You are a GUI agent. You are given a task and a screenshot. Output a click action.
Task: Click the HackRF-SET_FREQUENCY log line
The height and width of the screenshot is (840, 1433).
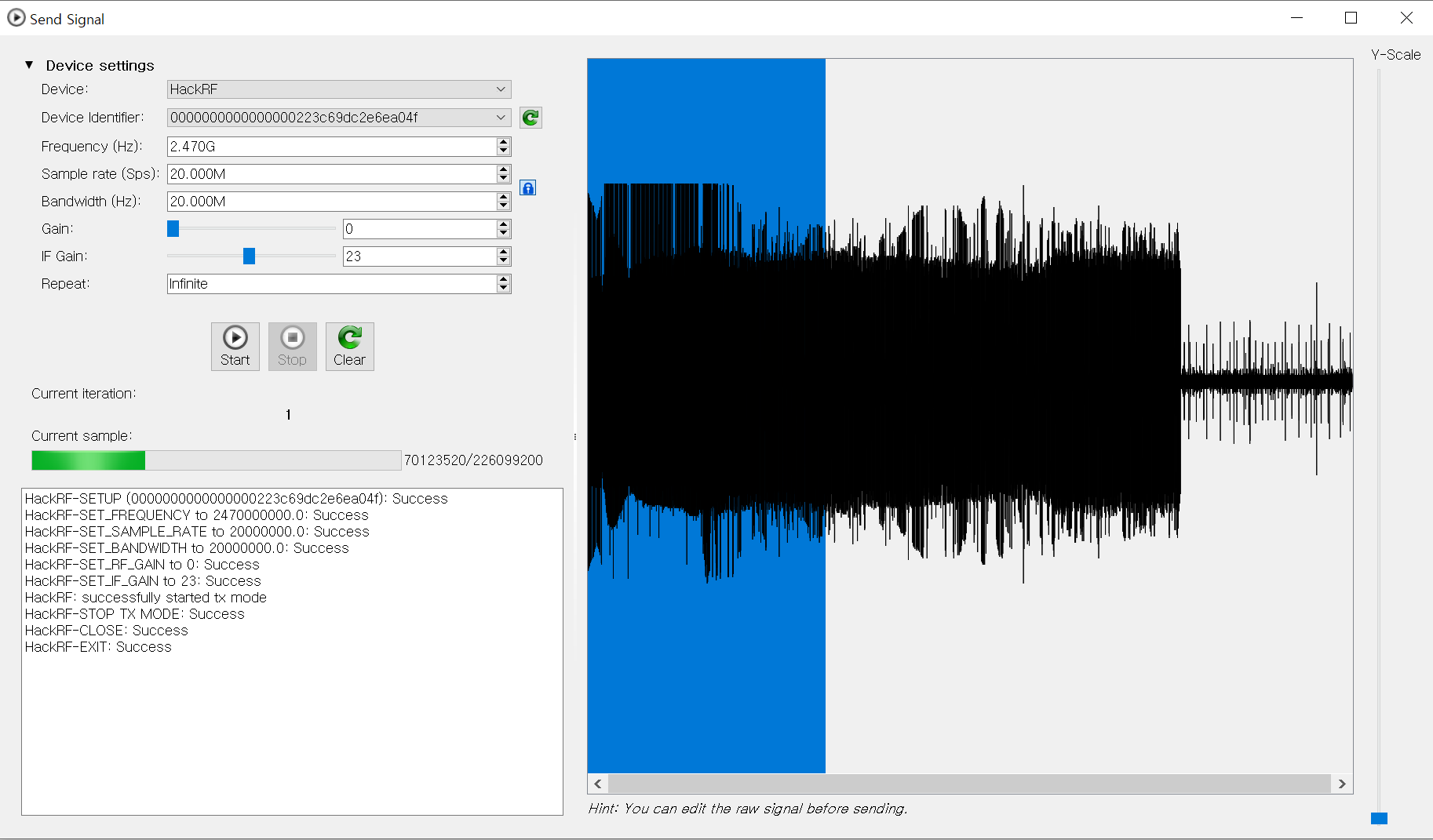197,515
